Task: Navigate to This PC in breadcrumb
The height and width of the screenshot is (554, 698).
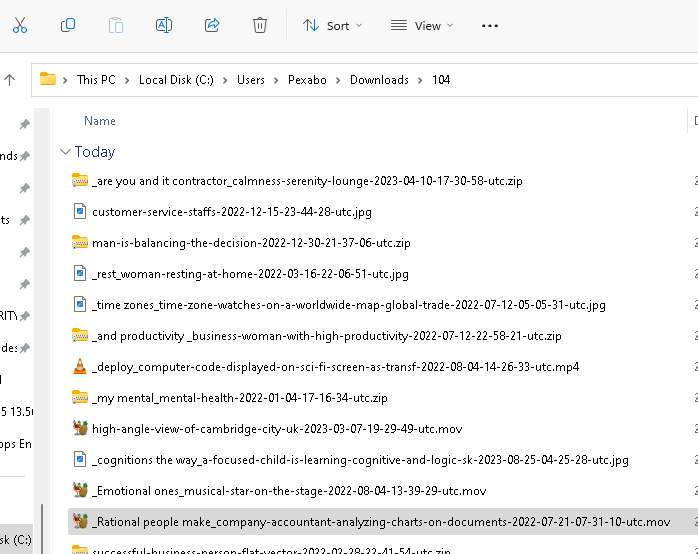Action: [96, 80]
